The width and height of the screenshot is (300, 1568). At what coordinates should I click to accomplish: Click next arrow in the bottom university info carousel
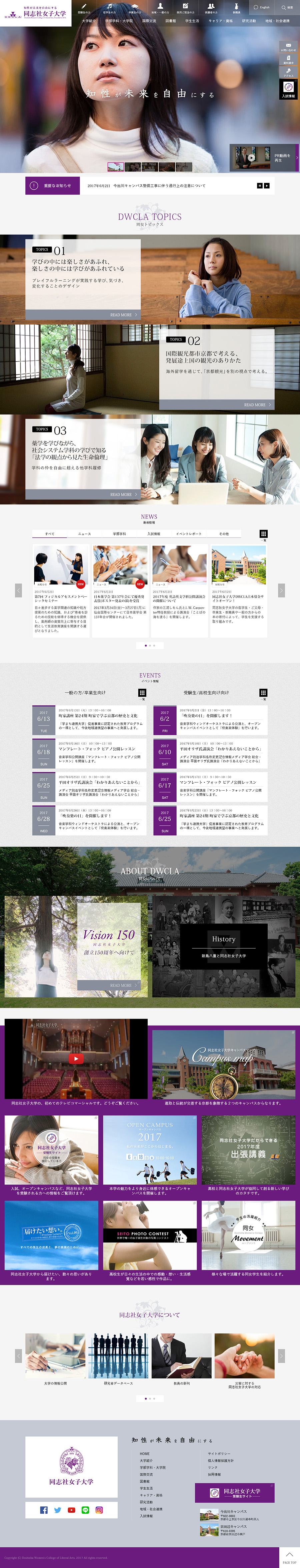[x=281, y=1355]
